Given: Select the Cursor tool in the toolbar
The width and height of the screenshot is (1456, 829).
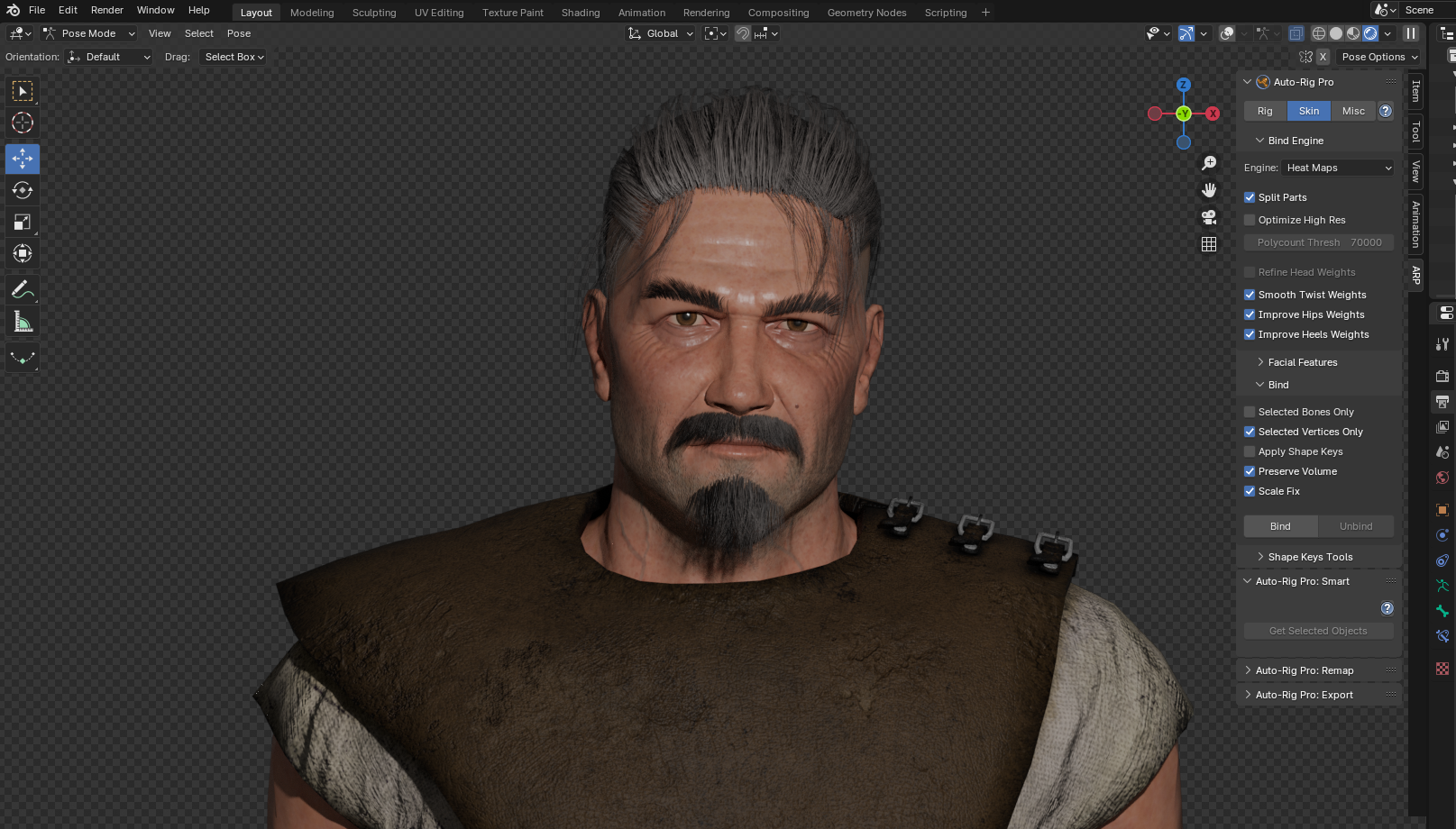Looking at the screenshot, I should tap(23, 123).
